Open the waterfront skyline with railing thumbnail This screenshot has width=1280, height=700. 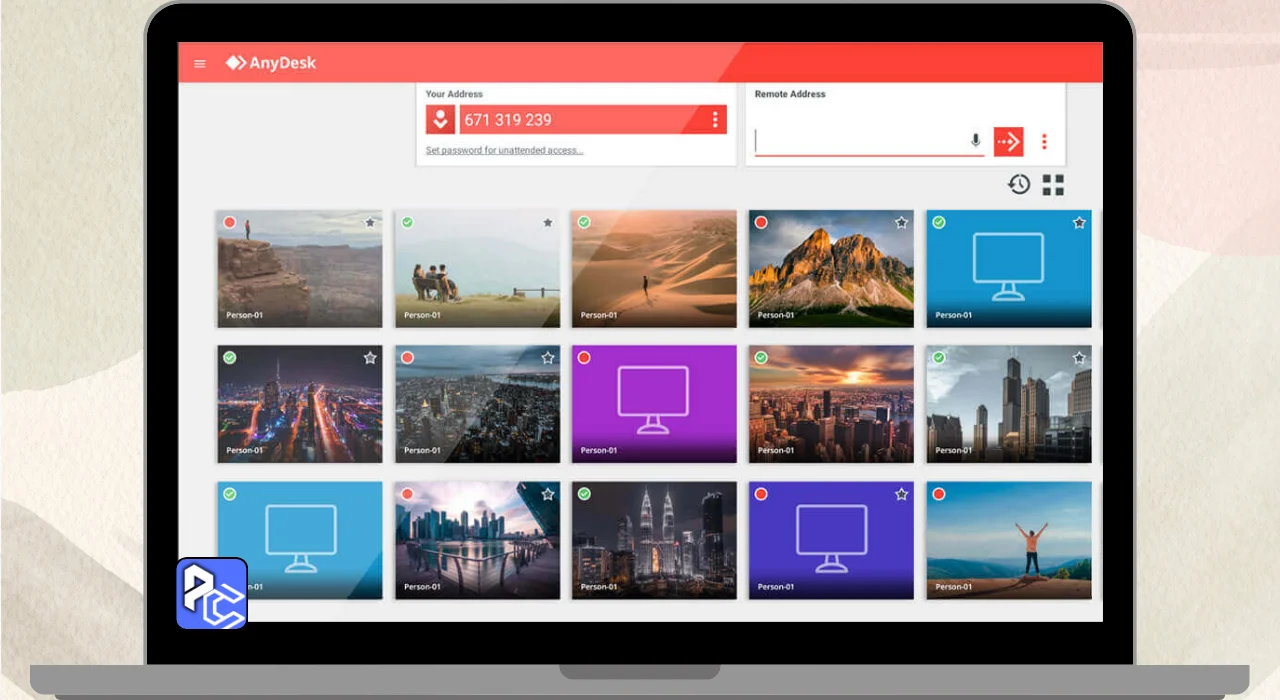tap(477, 540)
